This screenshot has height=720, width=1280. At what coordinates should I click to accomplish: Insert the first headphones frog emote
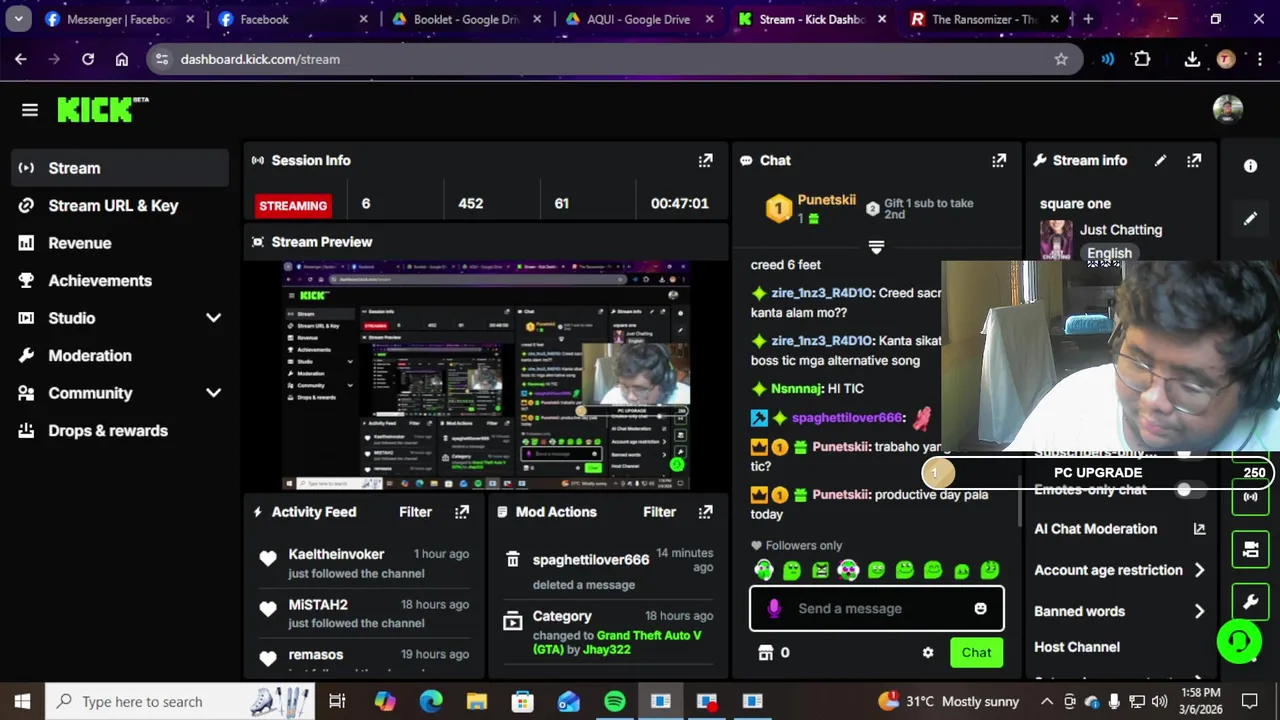(763, 570)
